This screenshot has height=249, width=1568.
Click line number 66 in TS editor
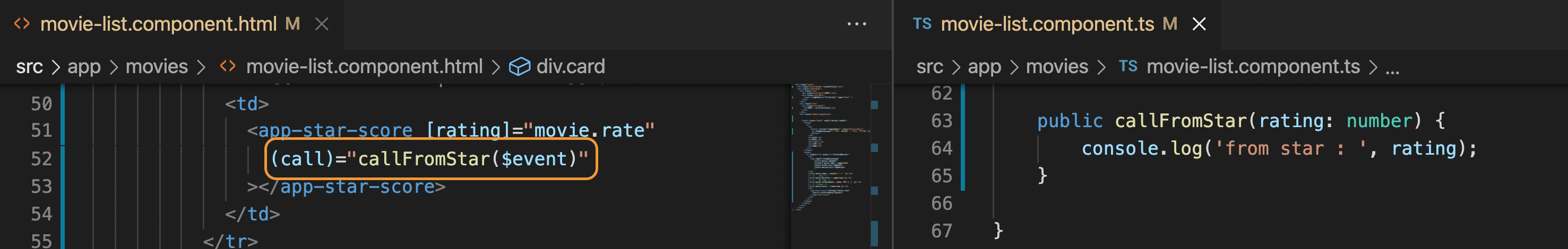[941, 203]
